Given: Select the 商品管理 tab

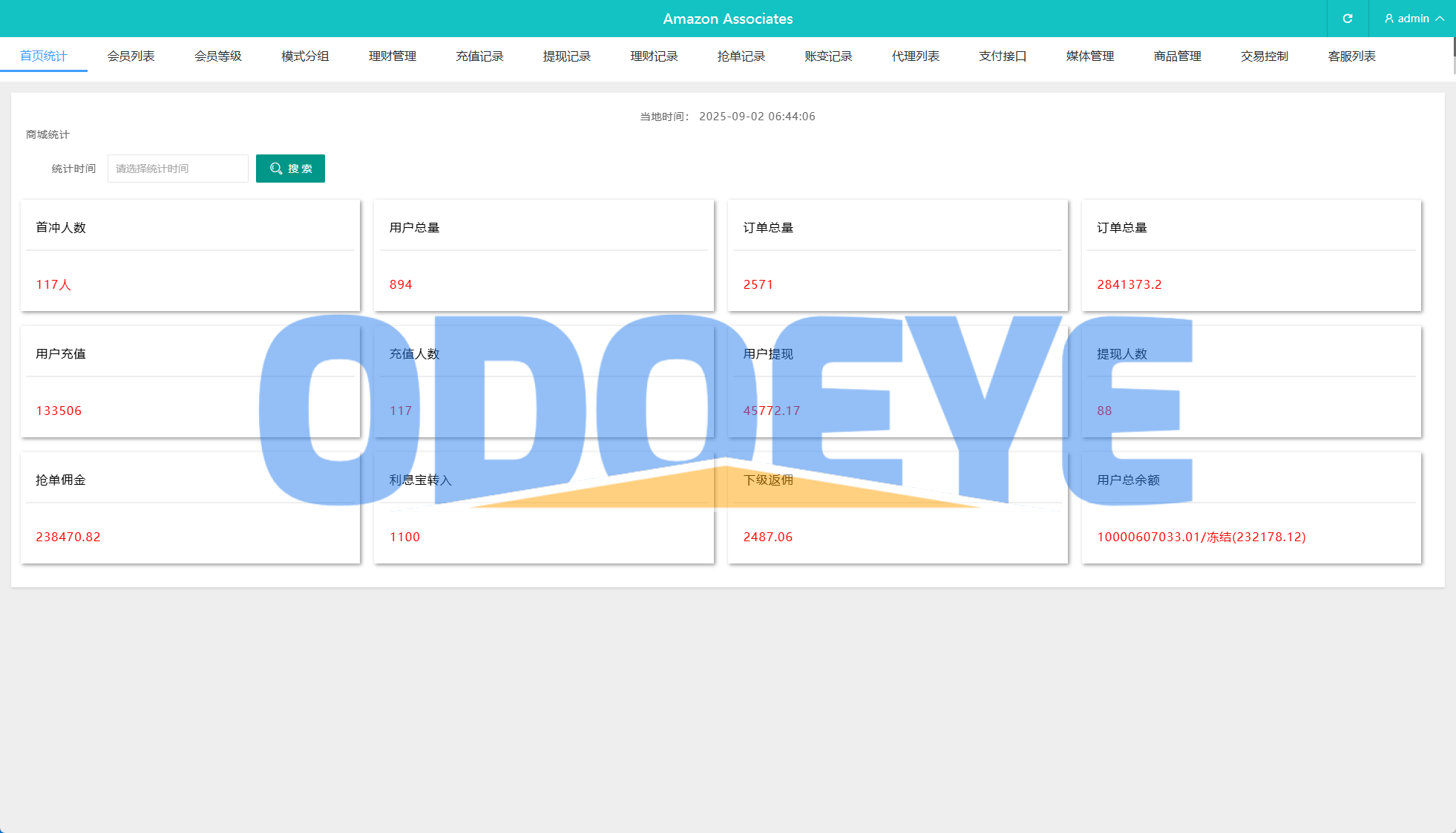Looking at the screenshot, I should click(x=1178, y=56).
